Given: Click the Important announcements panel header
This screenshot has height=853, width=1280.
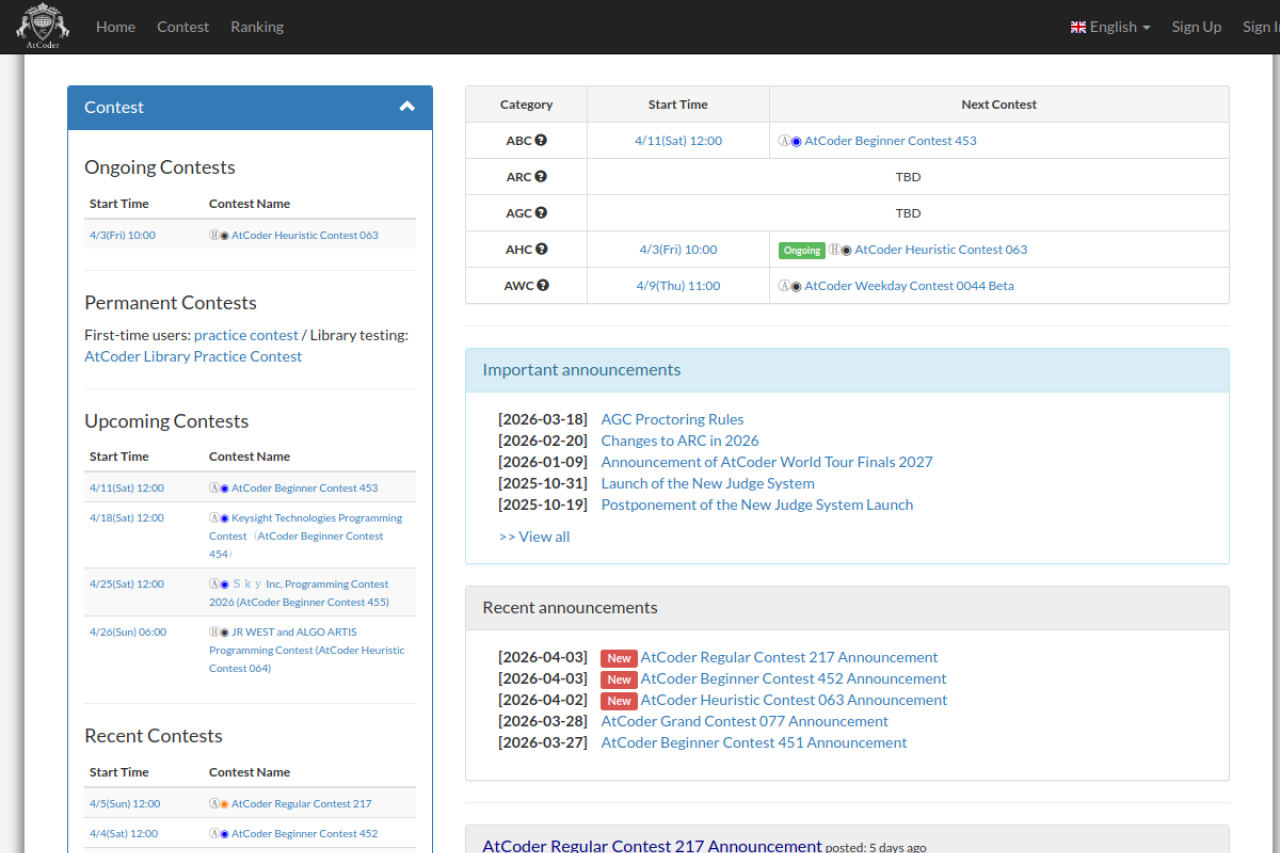Looking at the screenshot, I should tap(581, 370).
